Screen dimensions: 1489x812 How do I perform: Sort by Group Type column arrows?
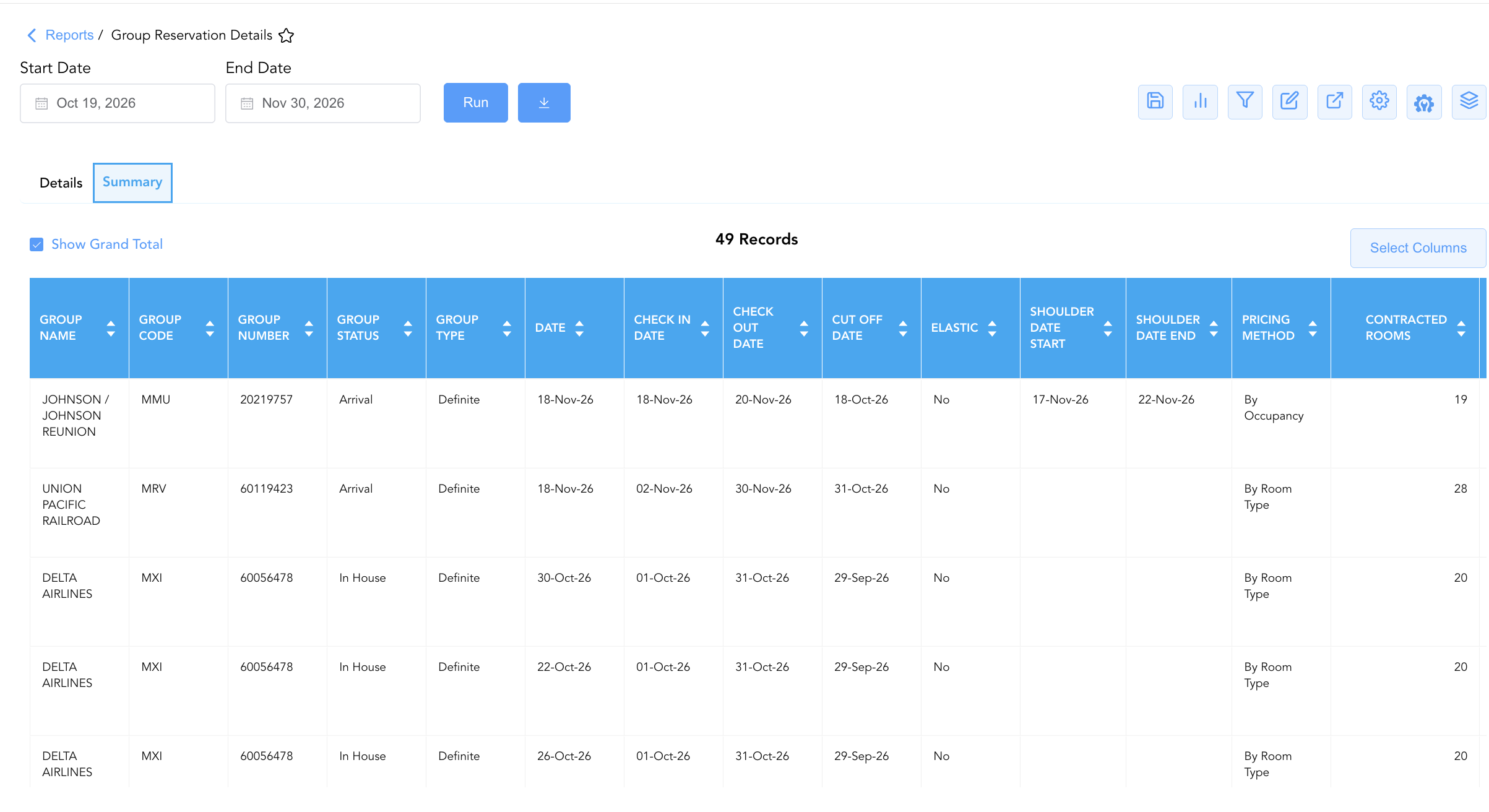coord(507,328)
